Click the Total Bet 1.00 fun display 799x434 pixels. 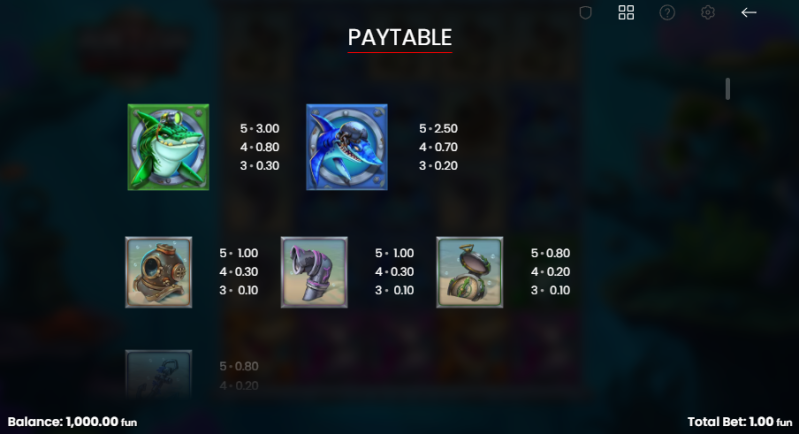(740, 422)
